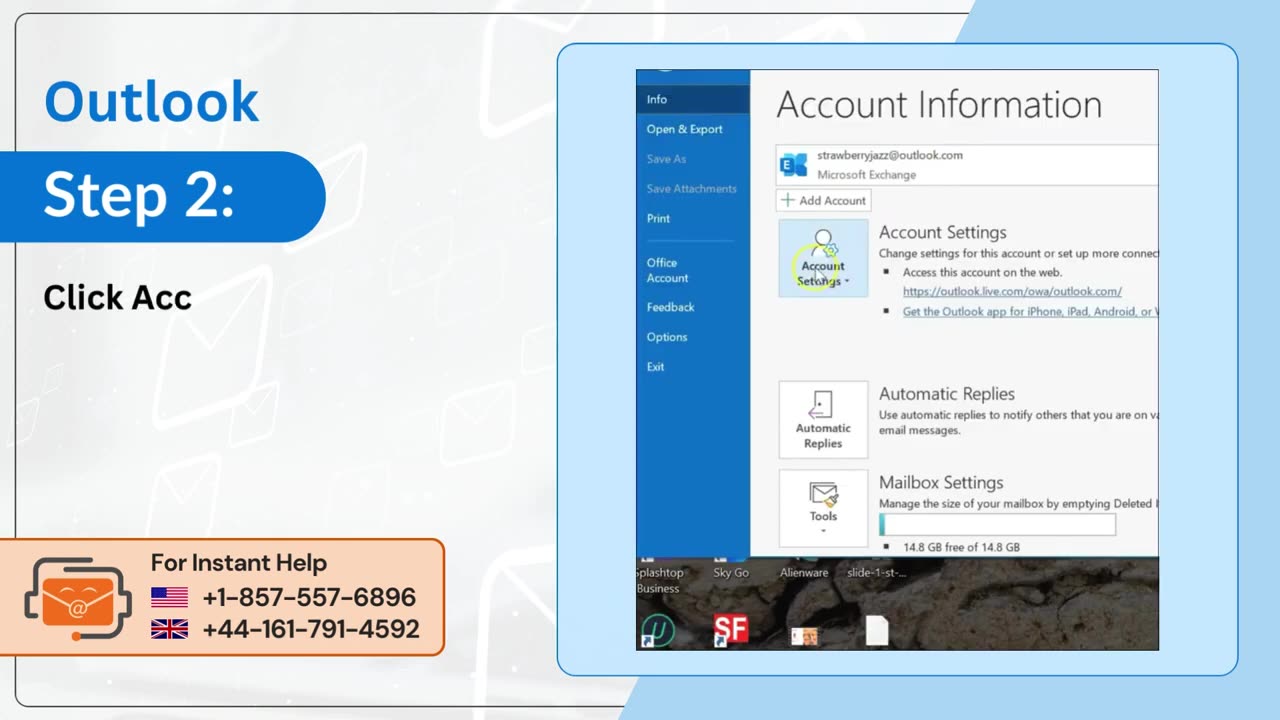
Task: Click the email headset support icon
Action: [78, 598]
